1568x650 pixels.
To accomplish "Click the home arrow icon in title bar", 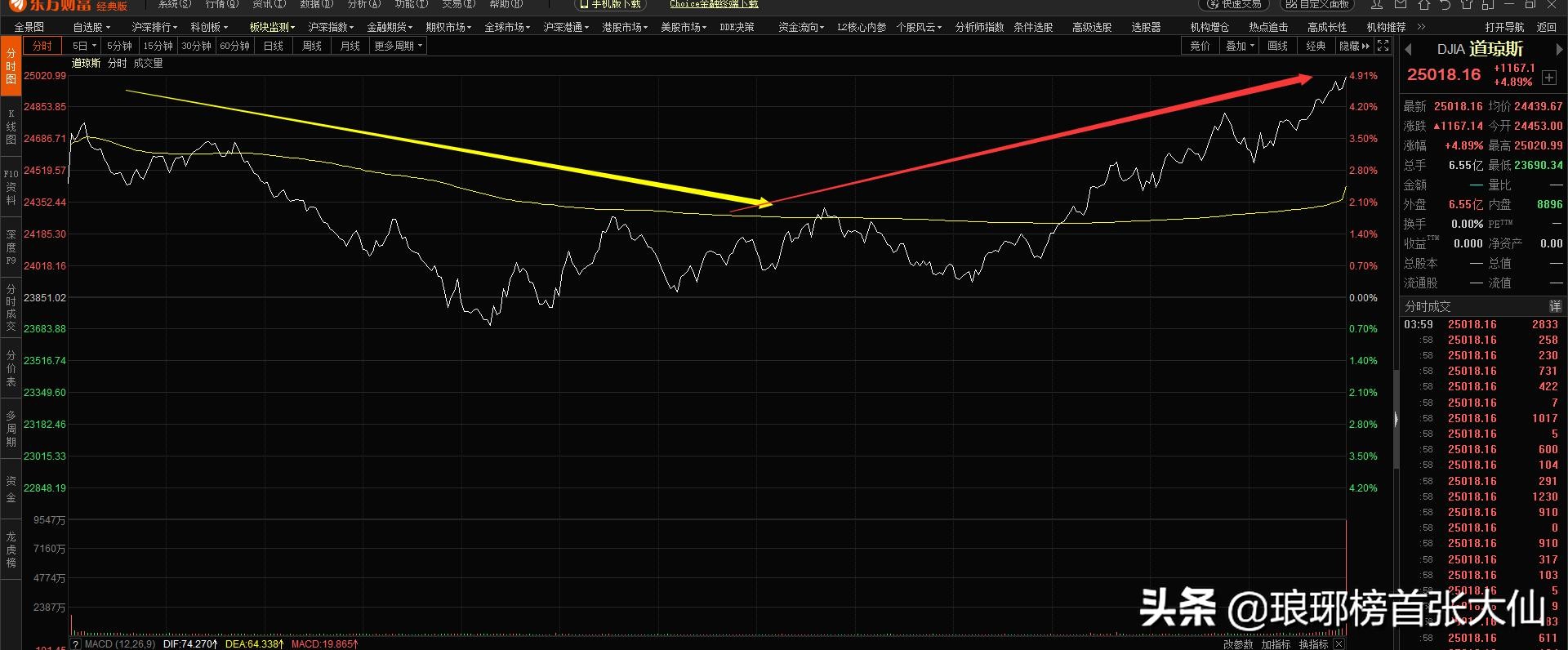I will [x=1423, y=4].
